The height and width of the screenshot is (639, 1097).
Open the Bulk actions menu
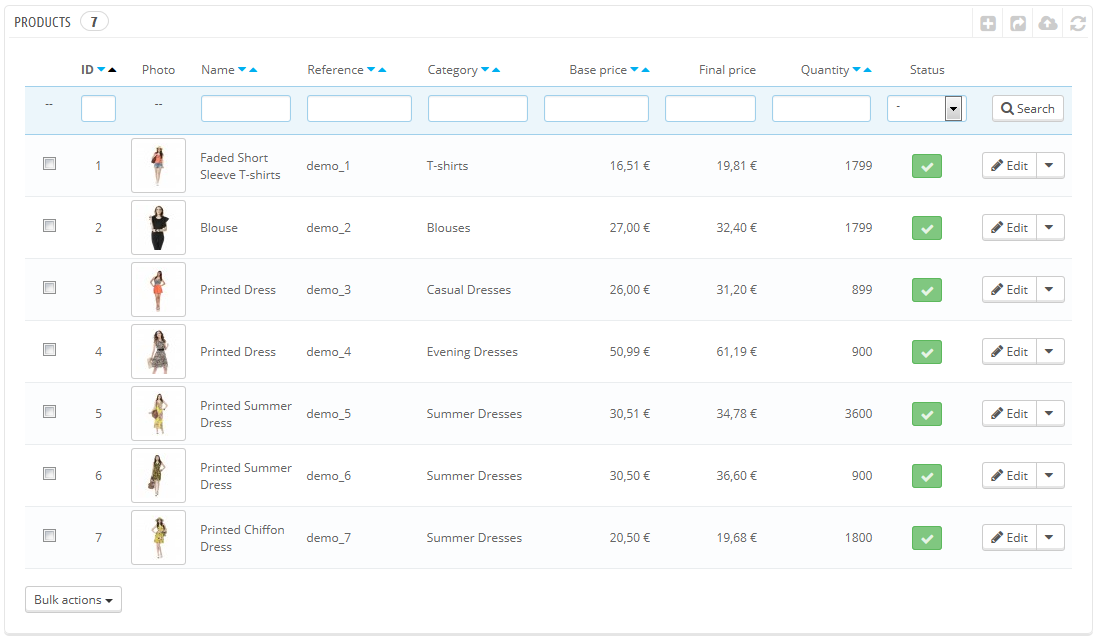point(73,600)
